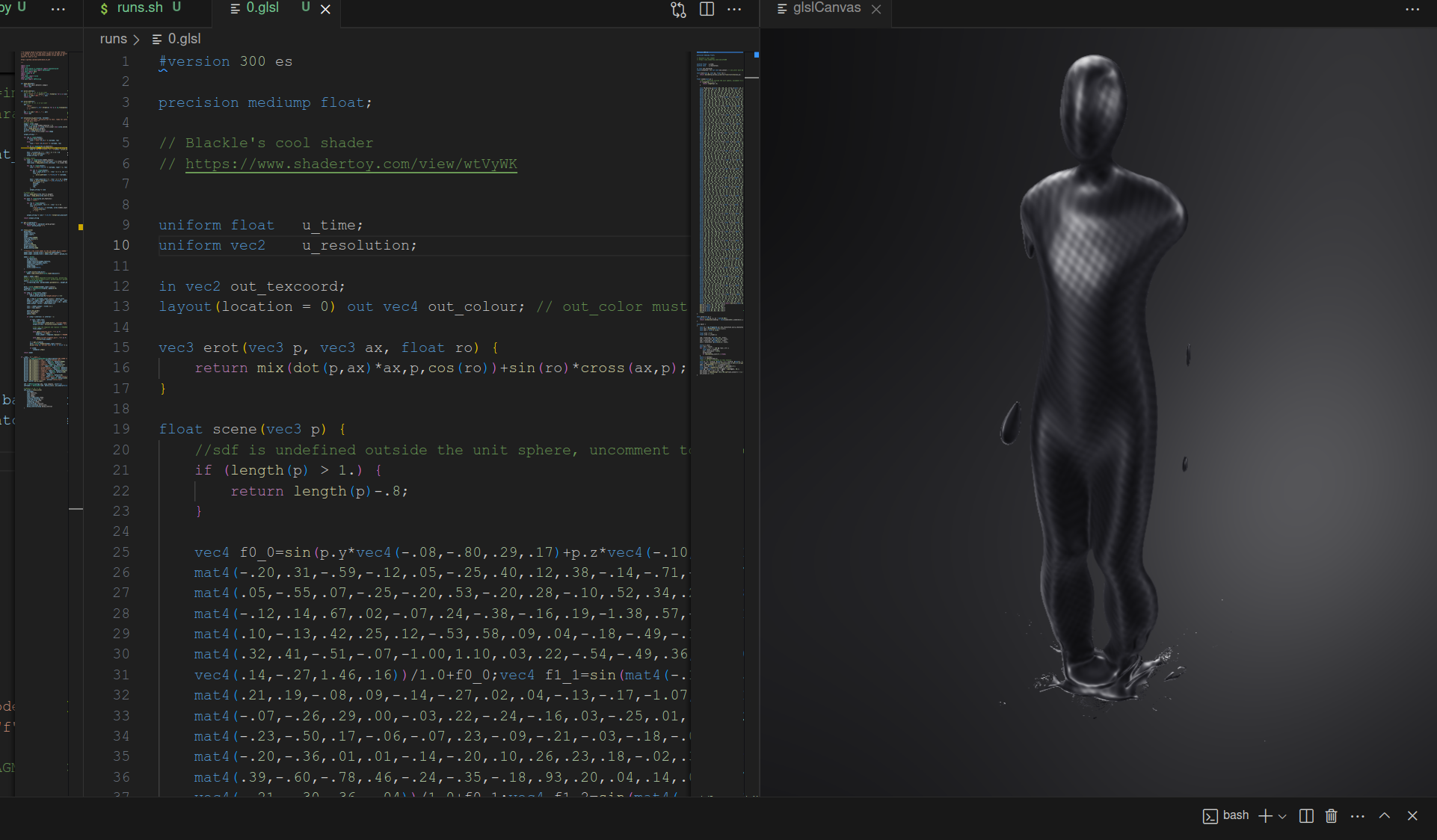This screenshot has width=1437, height=840.
Task: Open terminal panel more actions menu
Action: tap(1358, 815)
